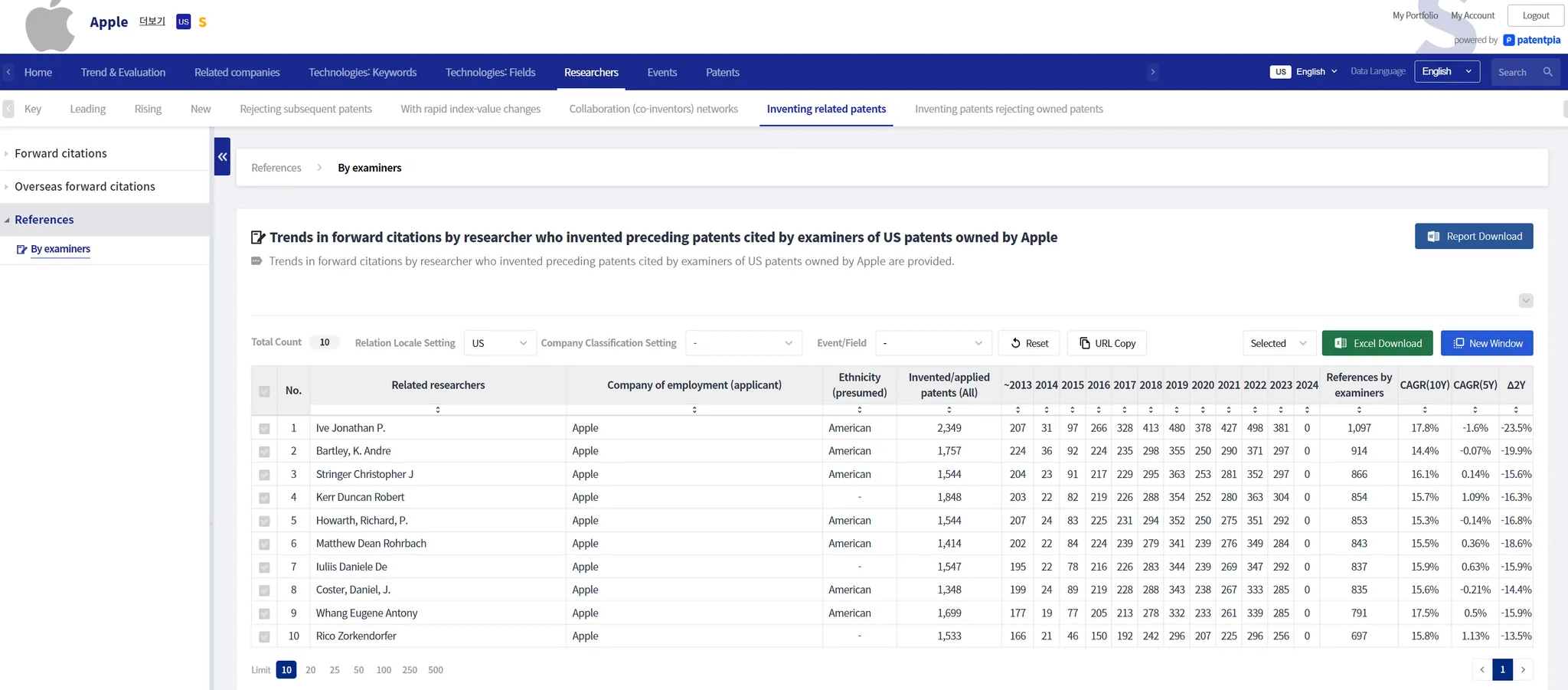The image size is (1568, 690).
Task: Open the Data Language dropdown
Action: 1447,72
